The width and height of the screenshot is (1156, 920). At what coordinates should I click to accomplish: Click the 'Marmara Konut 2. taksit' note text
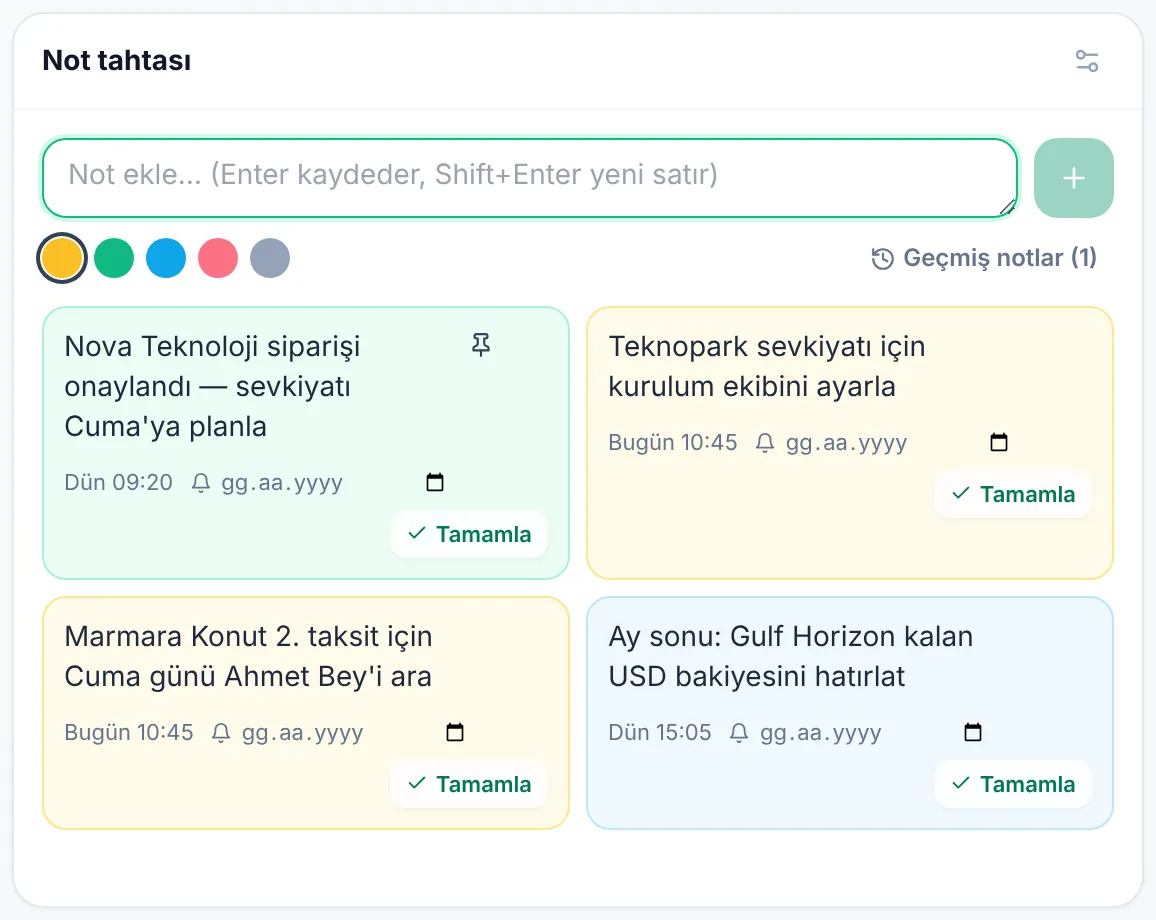click(x=248, y=656)
